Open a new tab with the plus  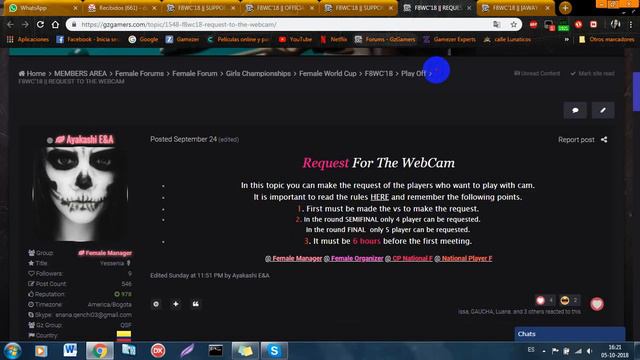[565, 8]
